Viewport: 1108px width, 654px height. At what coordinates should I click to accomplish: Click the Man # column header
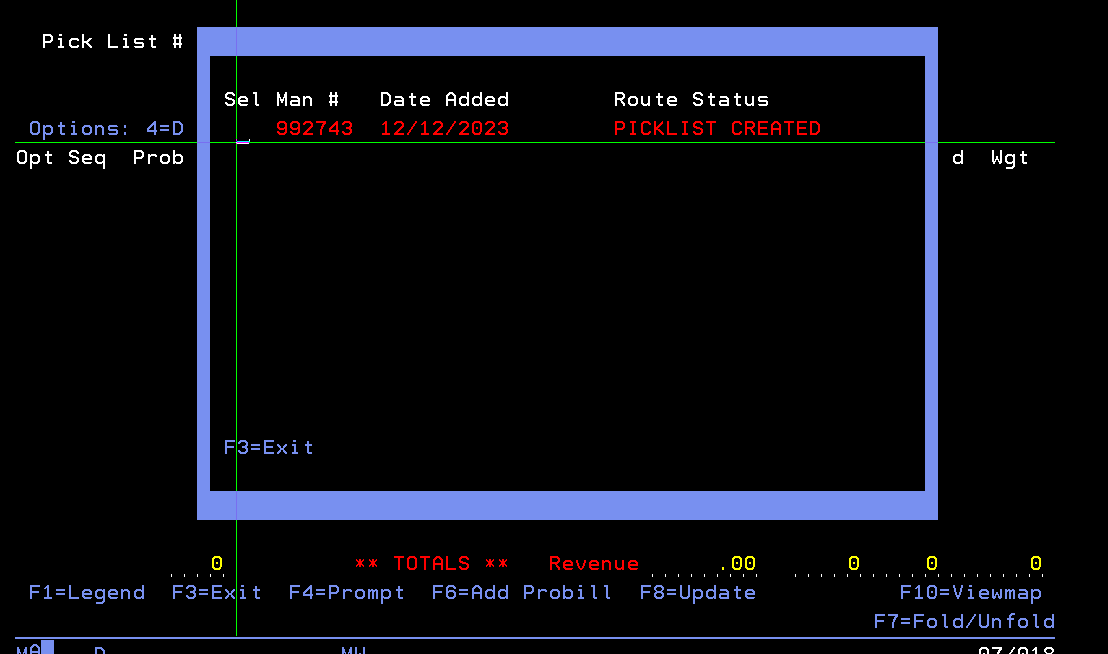(x=307, y=100)
